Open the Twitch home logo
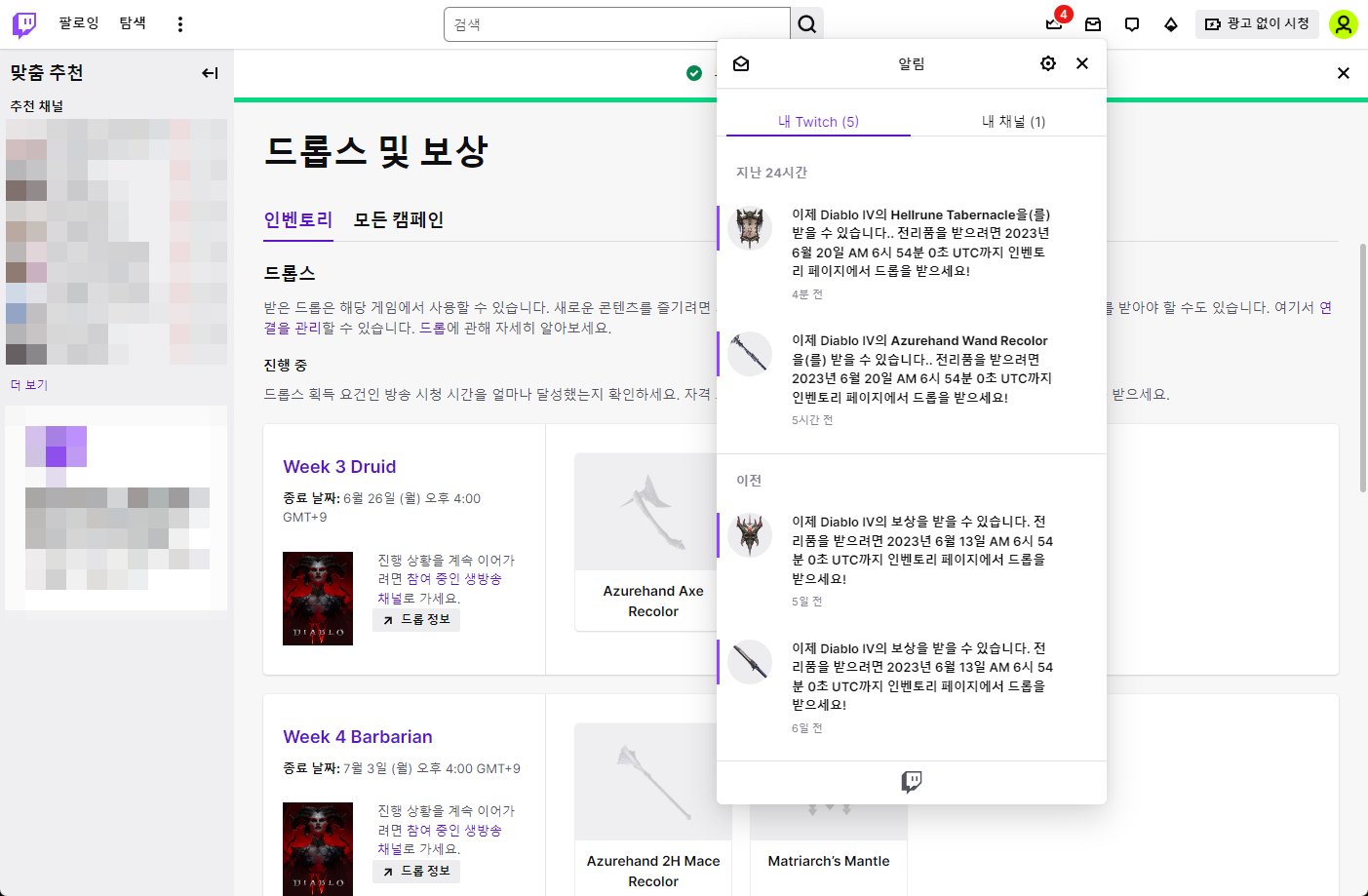The image size is (1368, 896). (24, 24)
